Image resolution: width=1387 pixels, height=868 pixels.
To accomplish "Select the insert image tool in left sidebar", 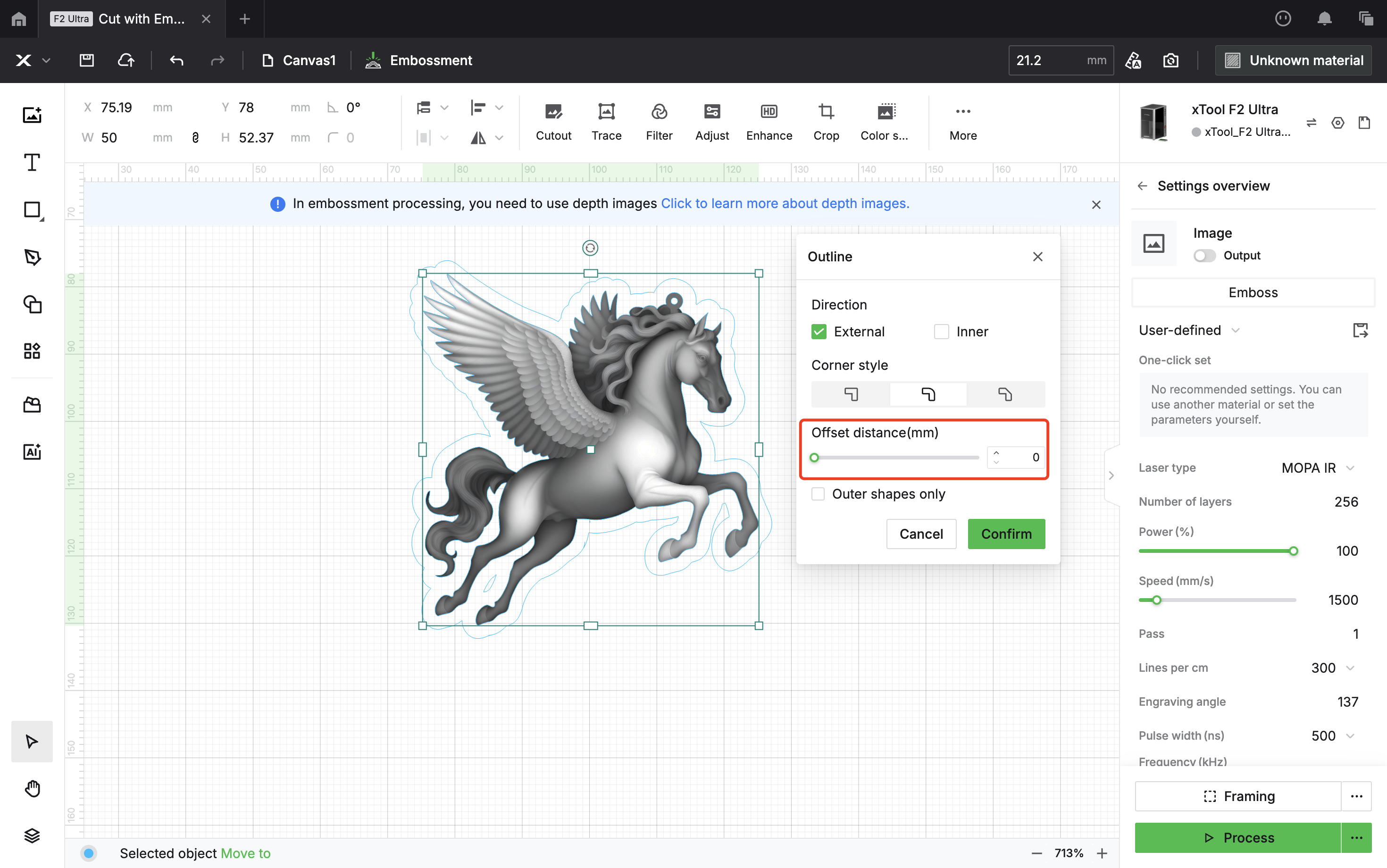I will (32, 115).
